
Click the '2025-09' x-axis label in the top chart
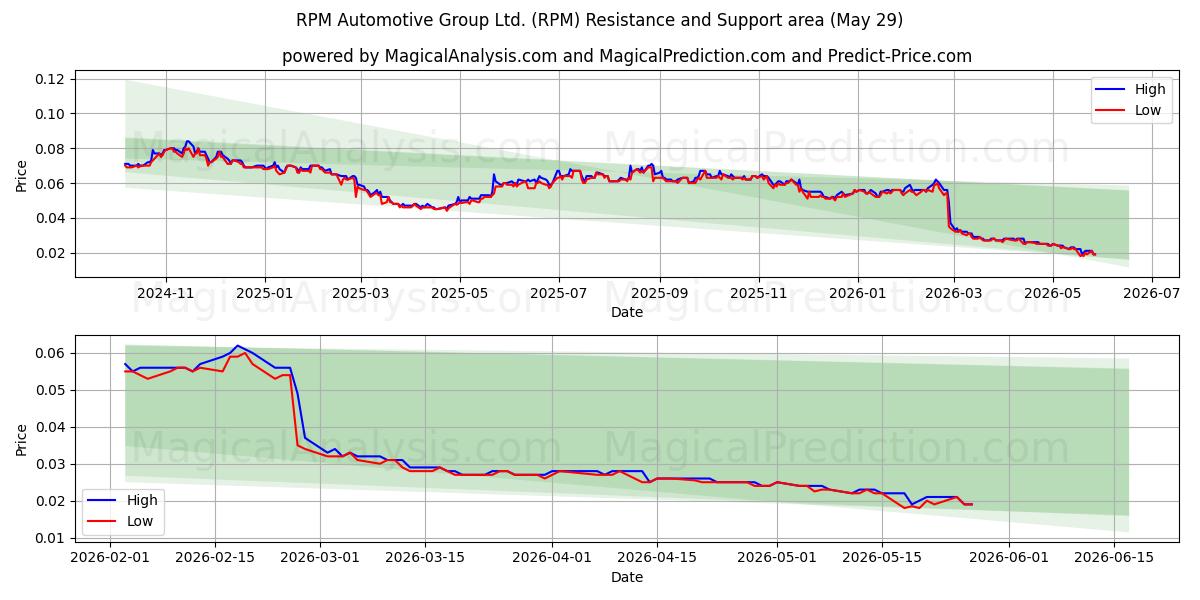[660, 294]
